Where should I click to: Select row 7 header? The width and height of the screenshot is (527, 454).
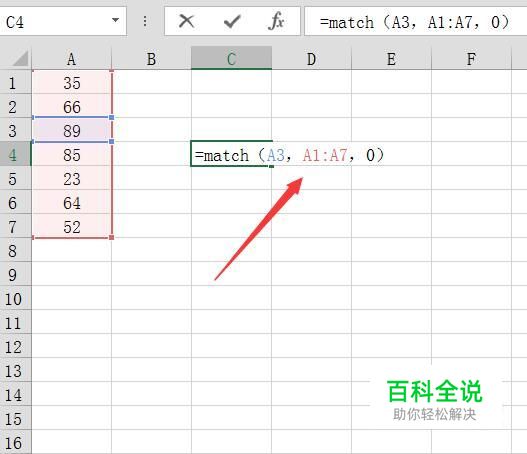point(15,226)
